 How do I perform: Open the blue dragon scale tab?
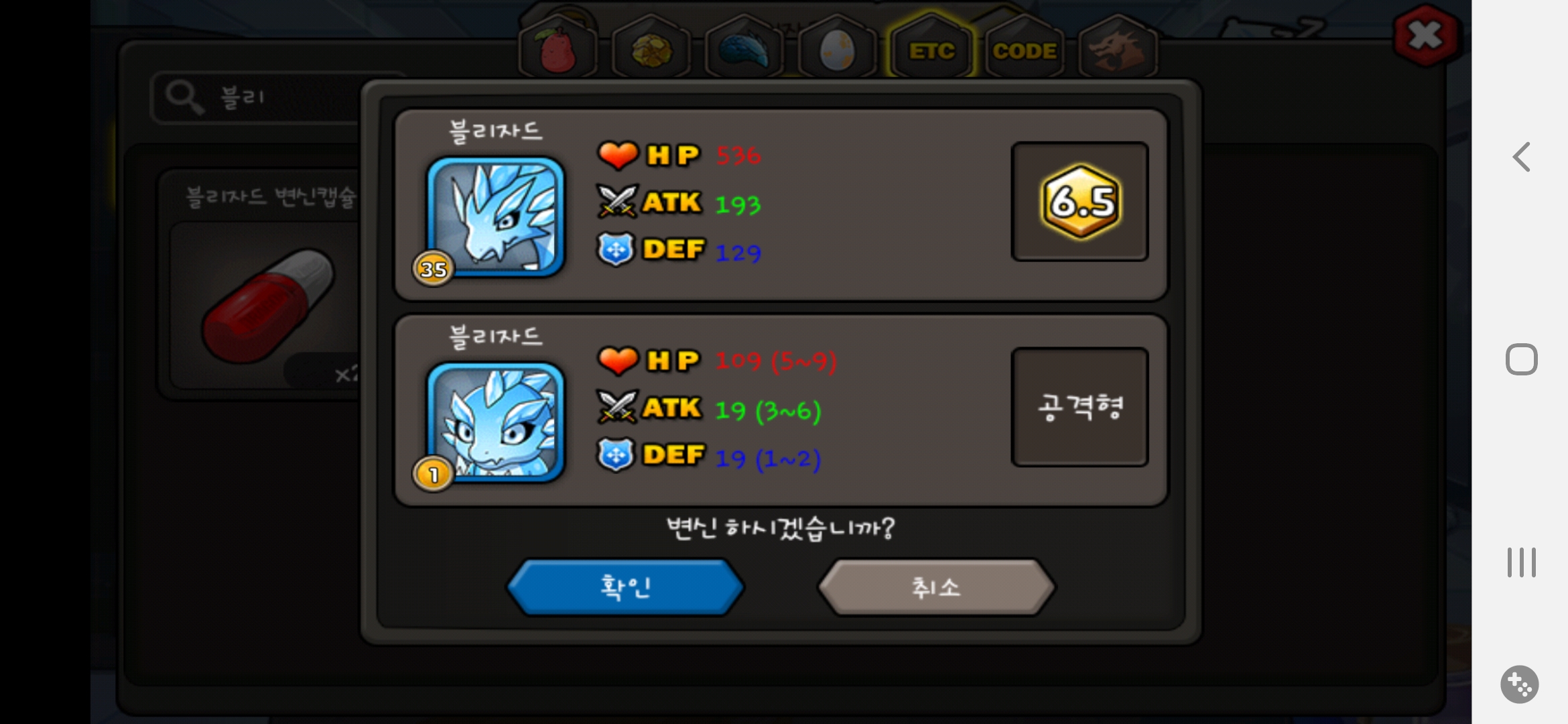(x=744, y=48)
